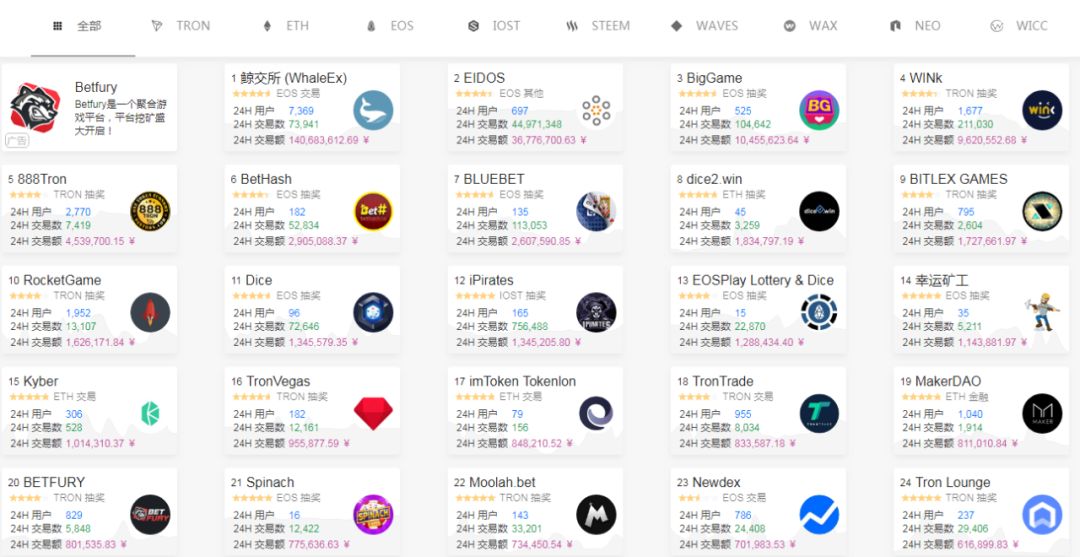The width and height of the screenshot is (1080, 557).
Task: Open the WhaleEx whale logo icon
Action: tap(373, 110)
